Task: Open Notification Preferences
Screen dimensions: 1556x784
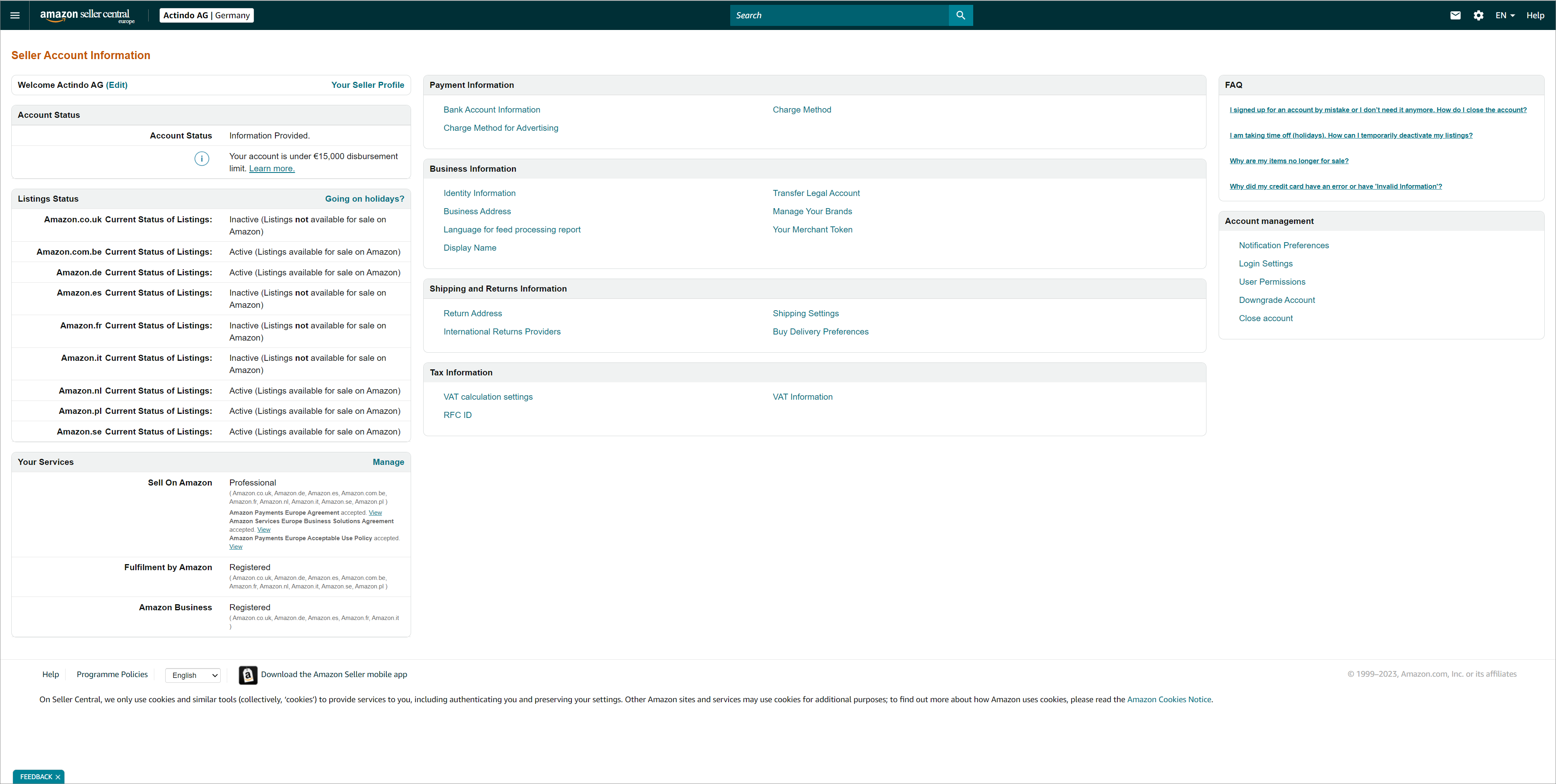Action: click(x=1283, y=245)
